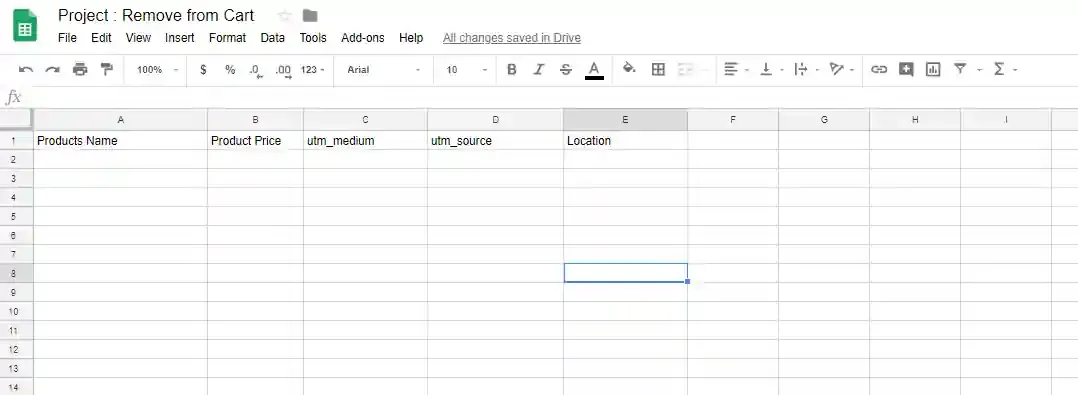Format as percent

point(230,69)
